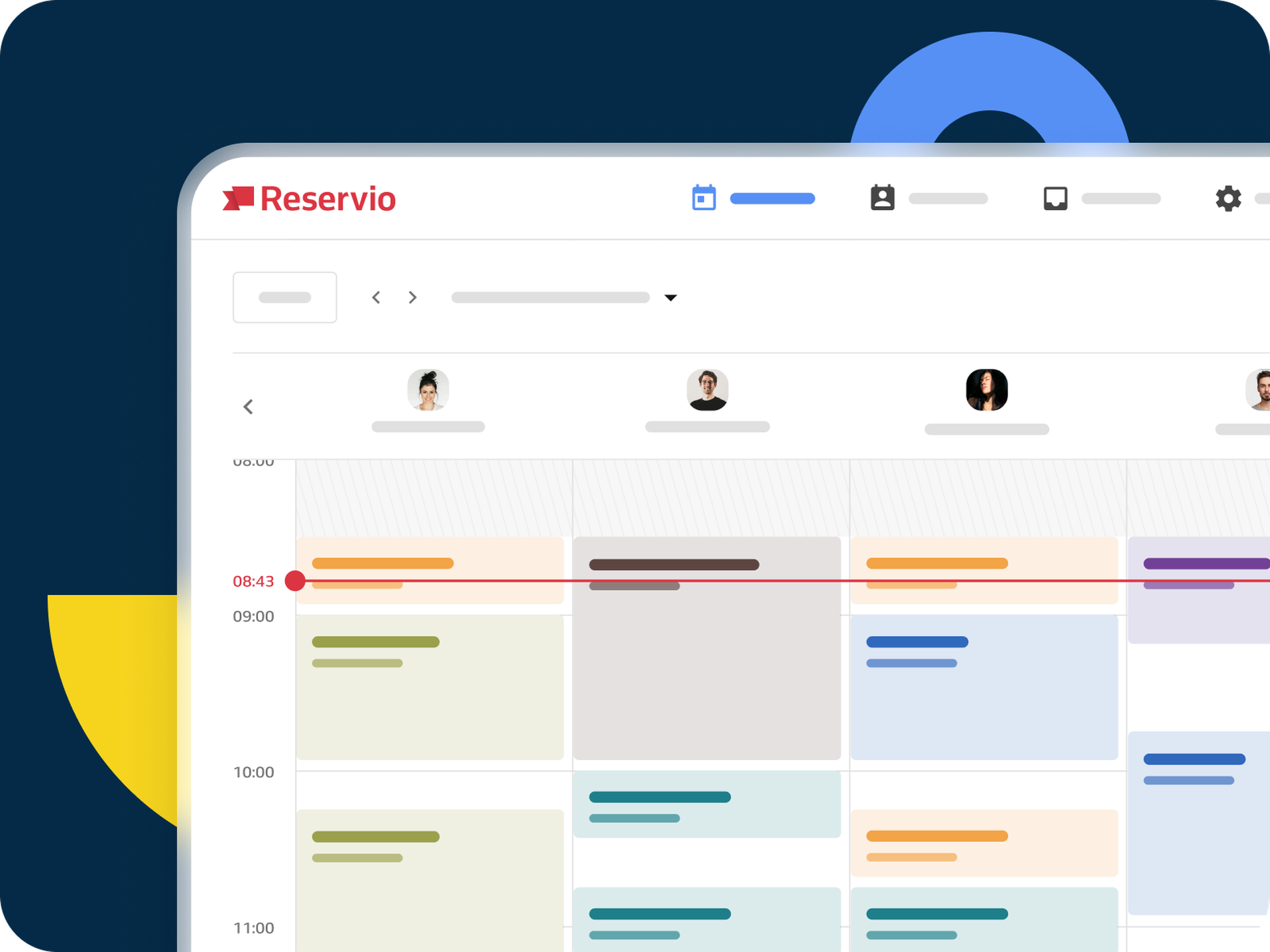Collapse the staff list with the left chevron
The width and height of the screenshot is (1270, 952).
click(x=249, y=407)
